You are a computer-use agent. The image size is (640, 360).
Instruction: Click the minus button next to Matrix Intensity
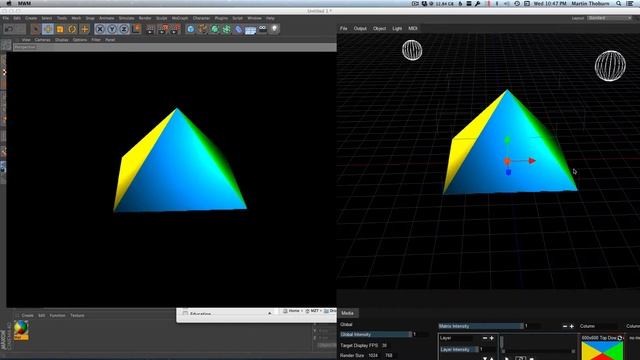[x=565, y=326]
